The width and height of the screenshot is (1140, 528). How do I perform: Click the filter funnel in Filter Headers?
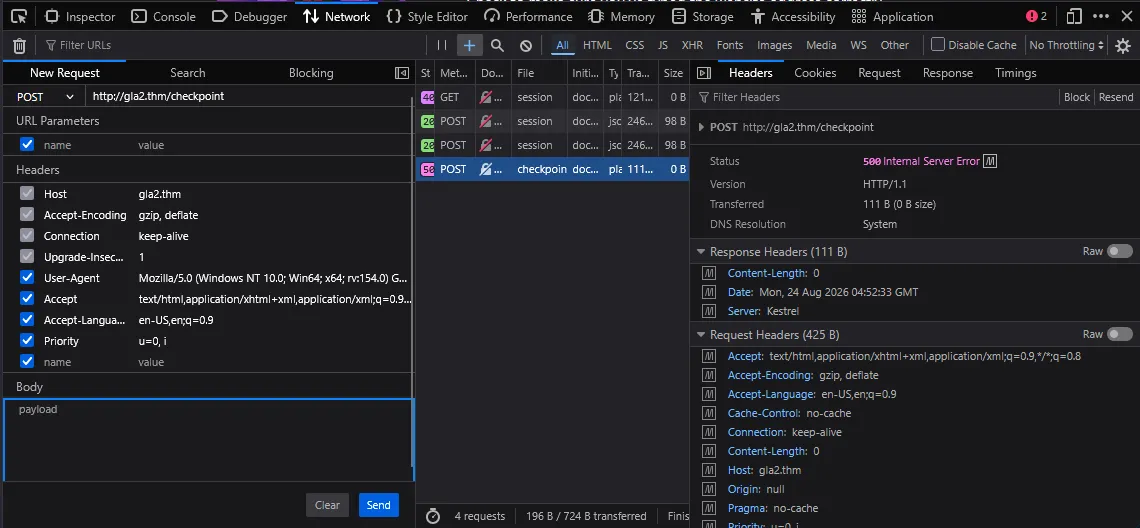pos(703,97)
